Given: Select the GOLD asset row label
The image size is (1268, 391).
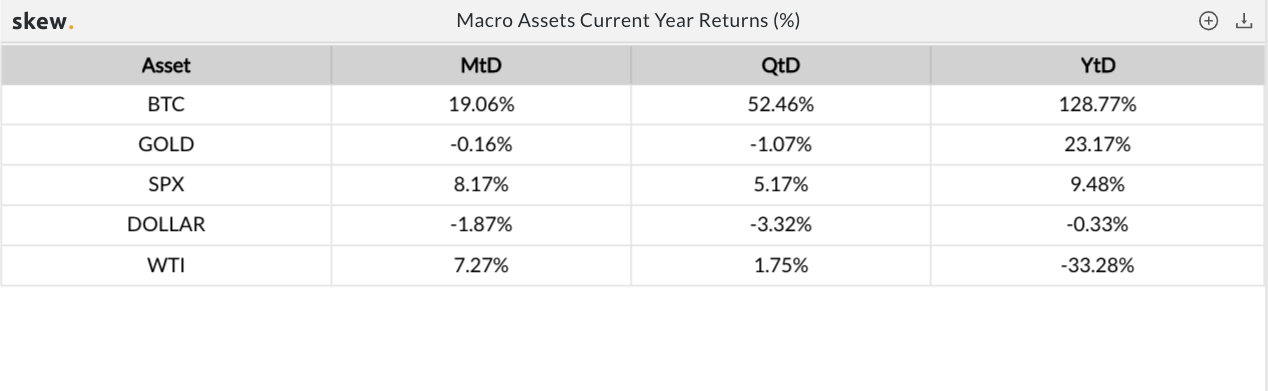Looking at the screenshot, I should tap(166, 145).
